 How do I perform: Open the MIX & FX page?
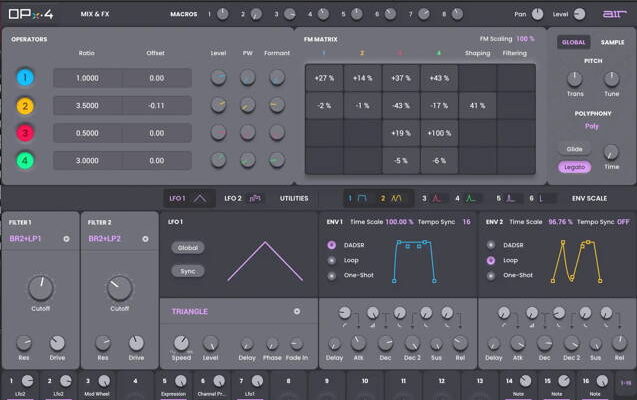(96, 15)
